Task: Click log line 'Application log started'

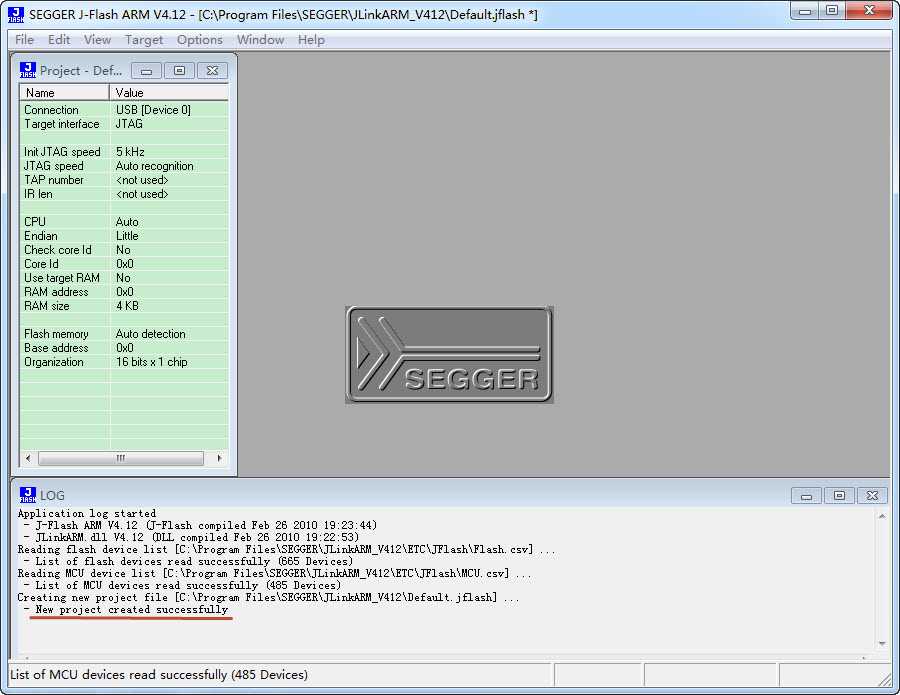Action: (x=87, y=513)
